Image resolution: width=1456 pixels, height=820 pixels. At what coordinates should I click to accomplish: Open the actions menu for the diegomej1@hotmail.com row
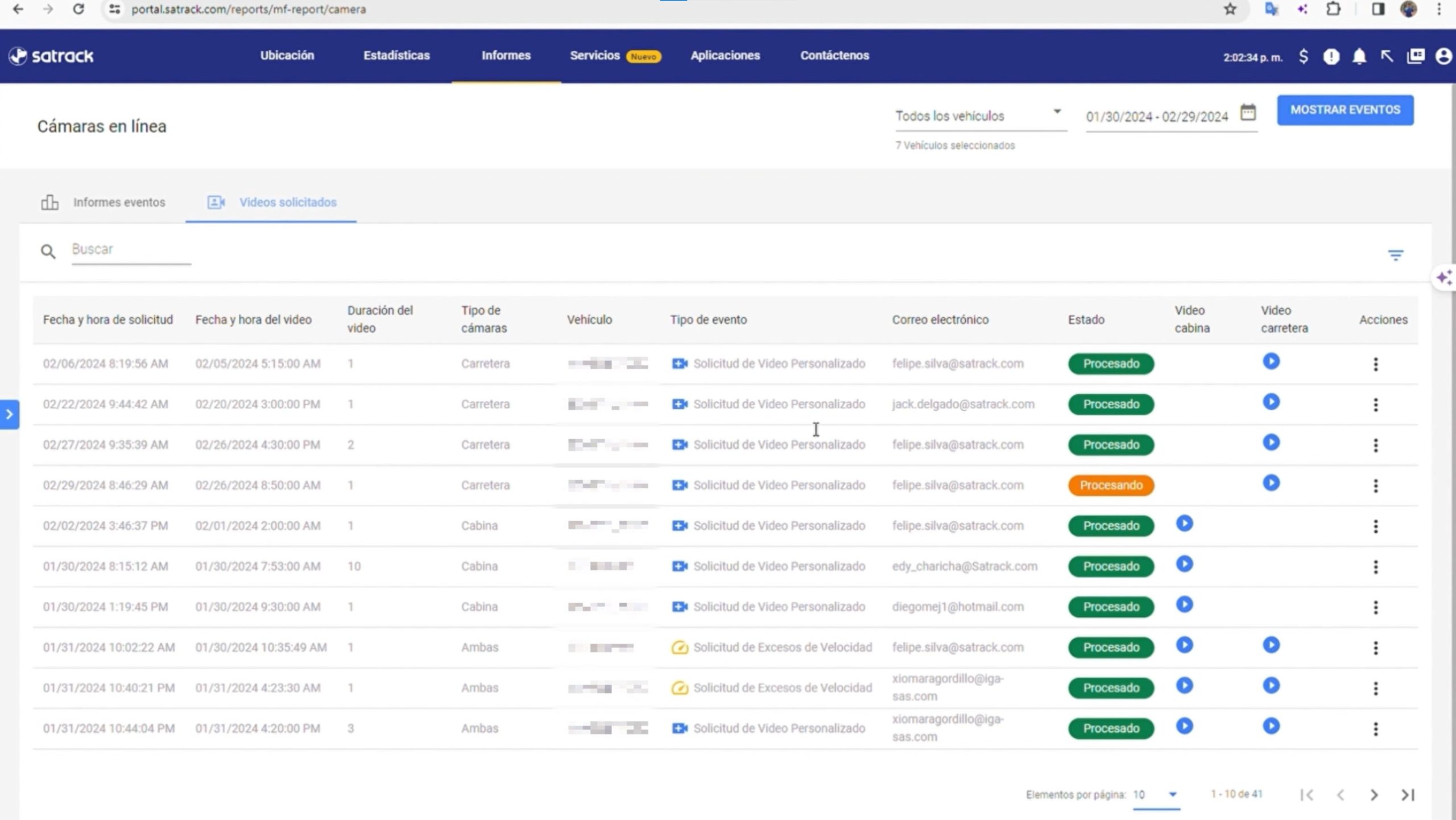click(x=1375, y=607)
